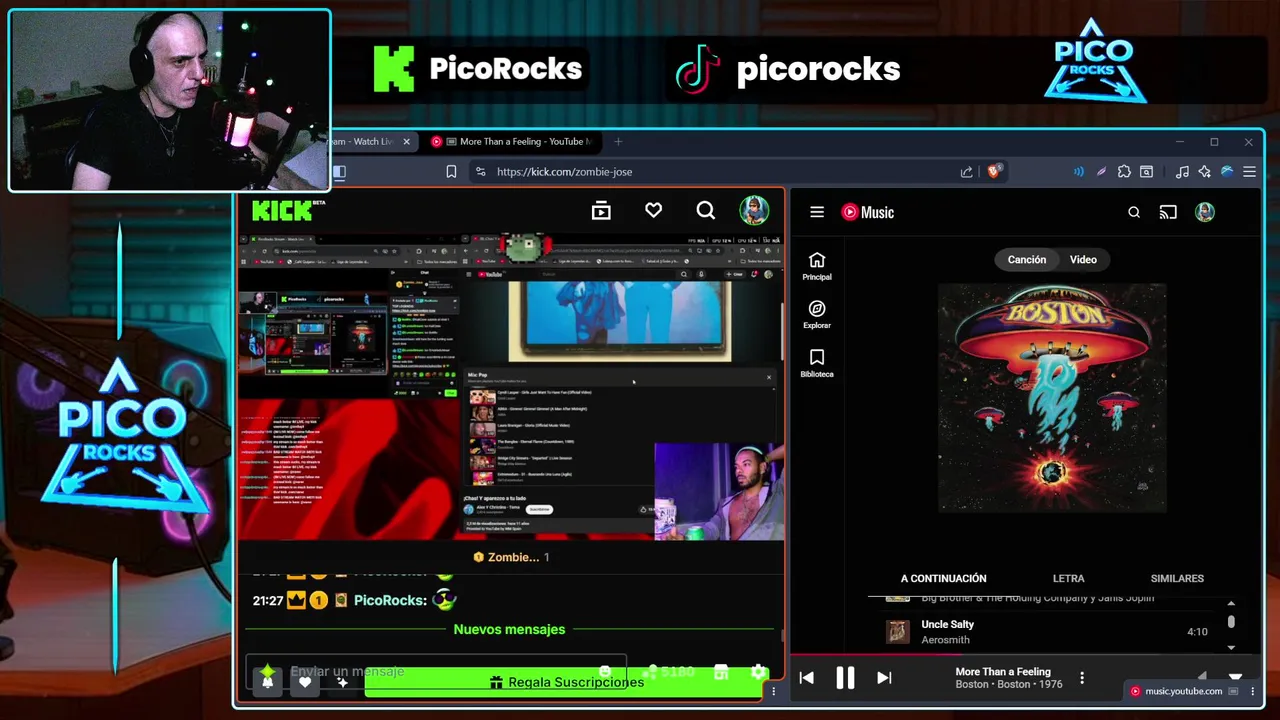The width and height of the screenshot is (1280, 720).
Task: Pause More Than a Feeling
Action: [845, 678]
